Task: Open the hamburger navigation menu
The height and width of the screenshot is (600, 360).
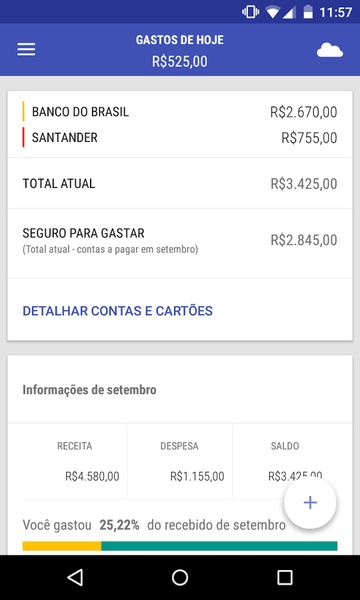Action: pyautogui.click(x=26, y=50)
